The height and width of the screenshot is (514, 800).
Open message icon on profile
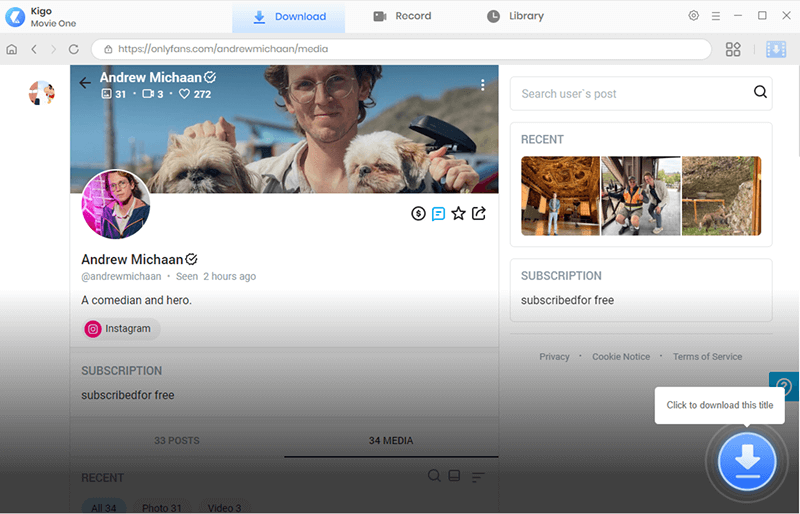click(x=438, y=213)
